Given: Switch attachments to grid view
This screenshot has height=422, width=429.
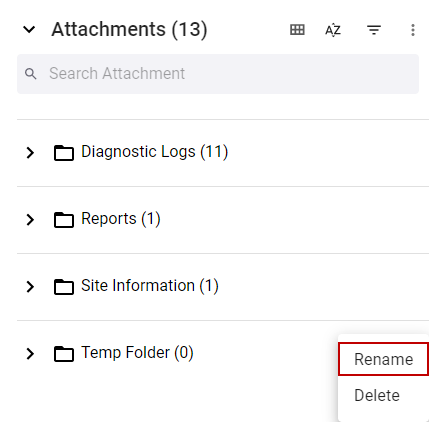Looking at the screenshot, I should (x=297, y=30).
